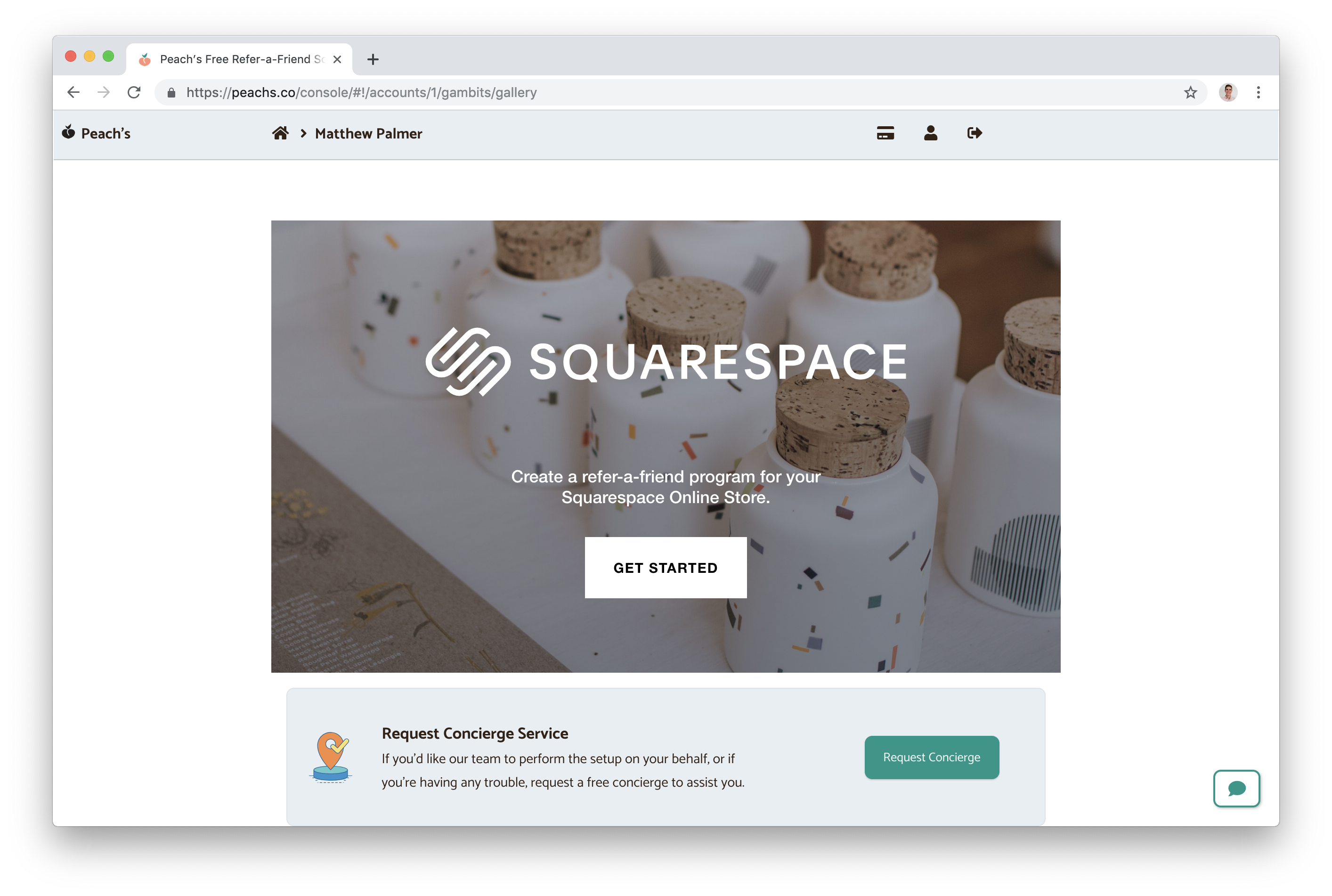The width and height of the screenshot is (1332, 896).
Task: Close the Peach's Refer-a-Friend tab
Action: tap(337, 59)
